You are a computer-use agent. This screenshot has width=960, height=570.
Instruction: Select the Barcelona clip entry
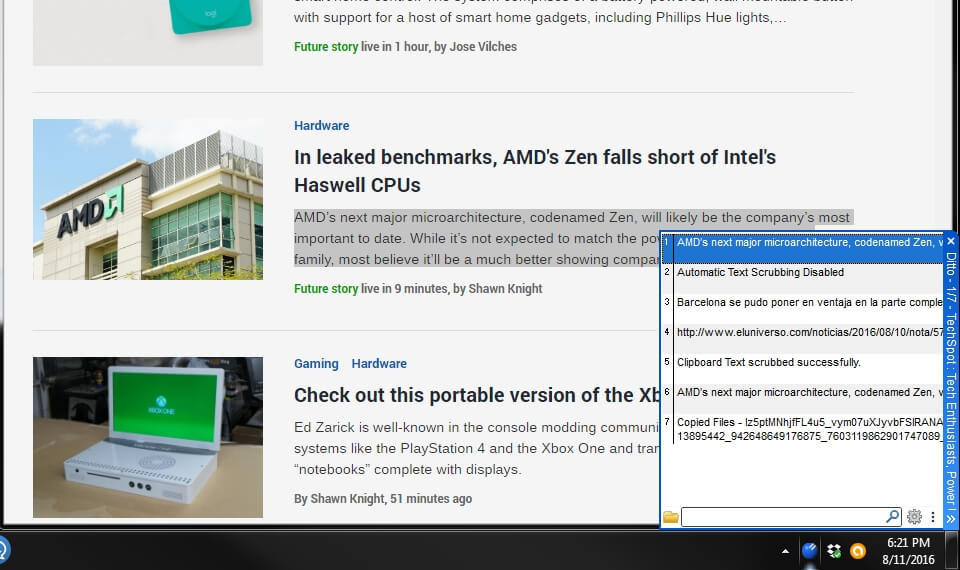[800, 302]
